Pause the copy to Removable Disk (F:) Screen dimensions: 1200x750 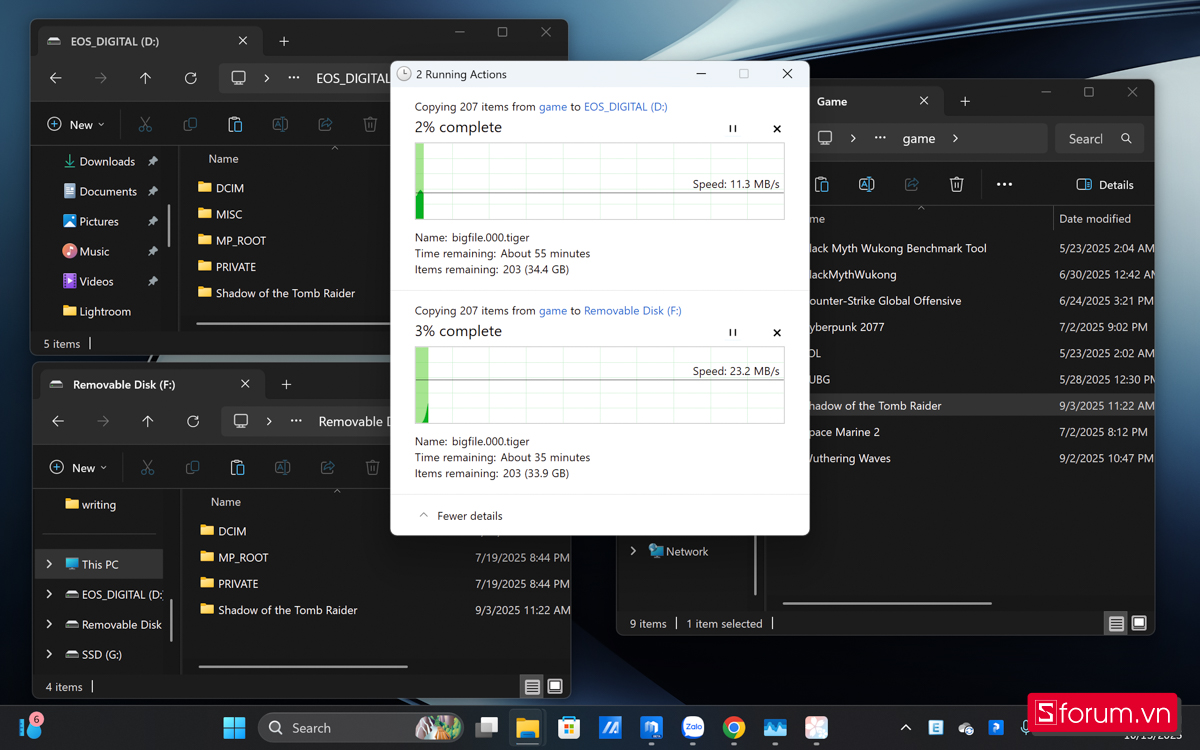pos(732,333)
